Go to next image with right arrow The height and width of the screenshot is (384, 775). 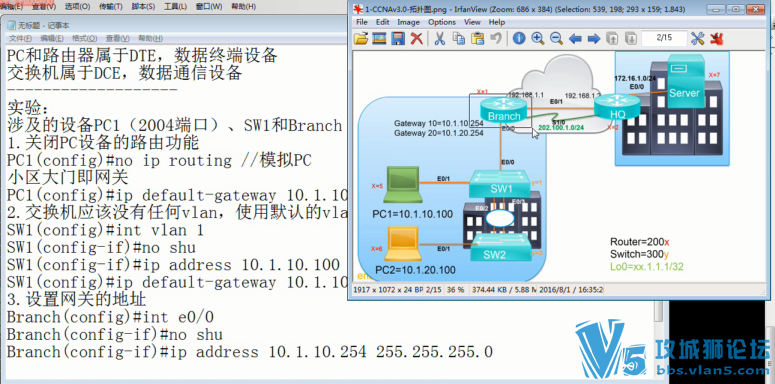click(x=594, y=39)
